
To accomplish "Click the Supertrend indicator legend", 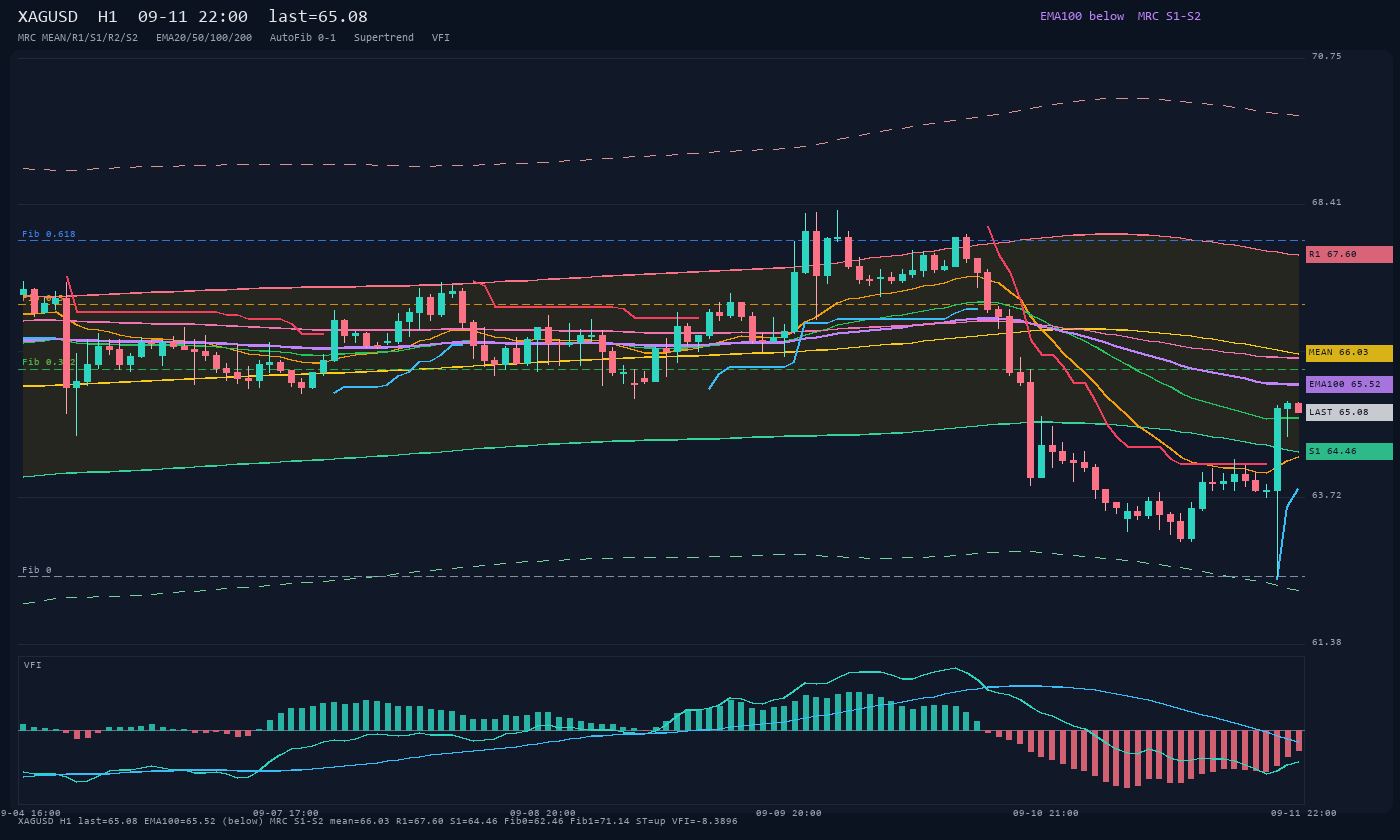I will click(384, 38).
